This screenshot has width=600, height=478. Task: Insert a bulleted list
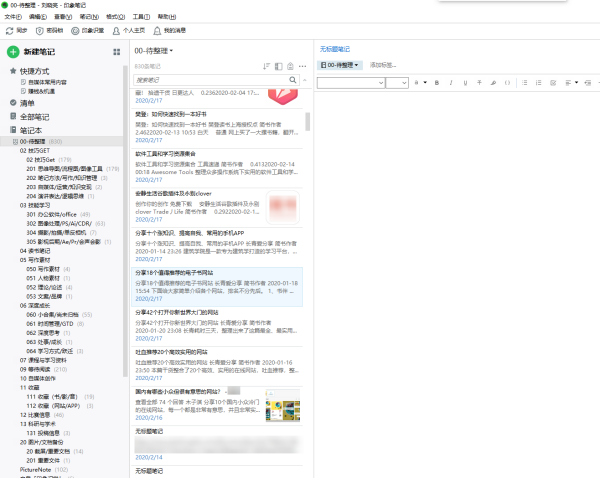tap(525, 83)
